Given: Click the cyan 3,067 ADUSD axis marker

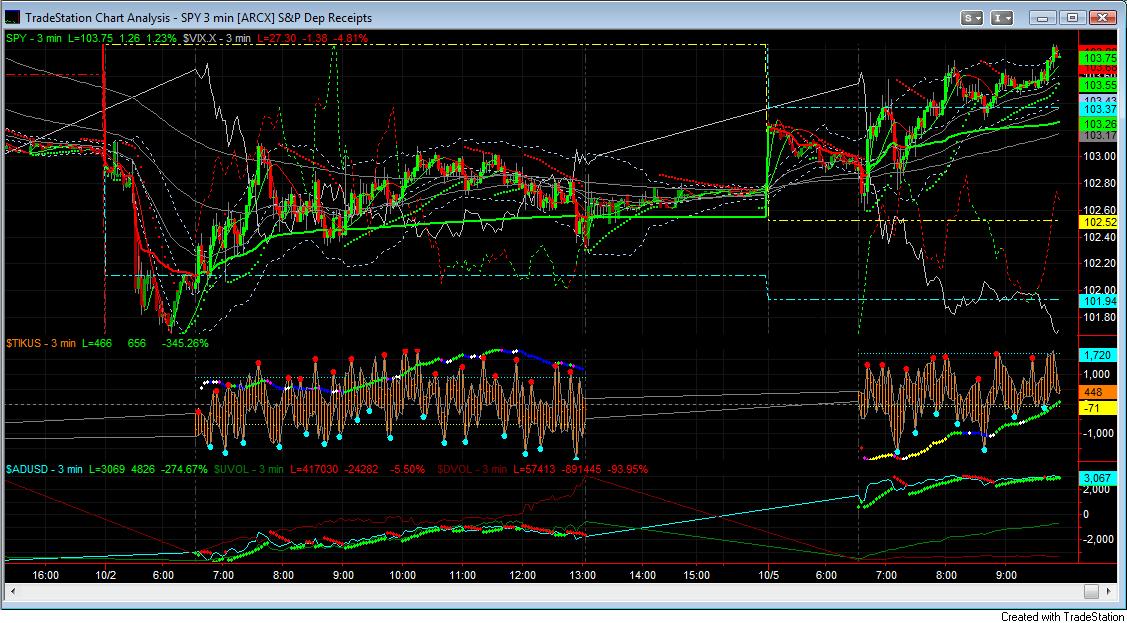Looking at the screenshot, I should point(1099,478).
